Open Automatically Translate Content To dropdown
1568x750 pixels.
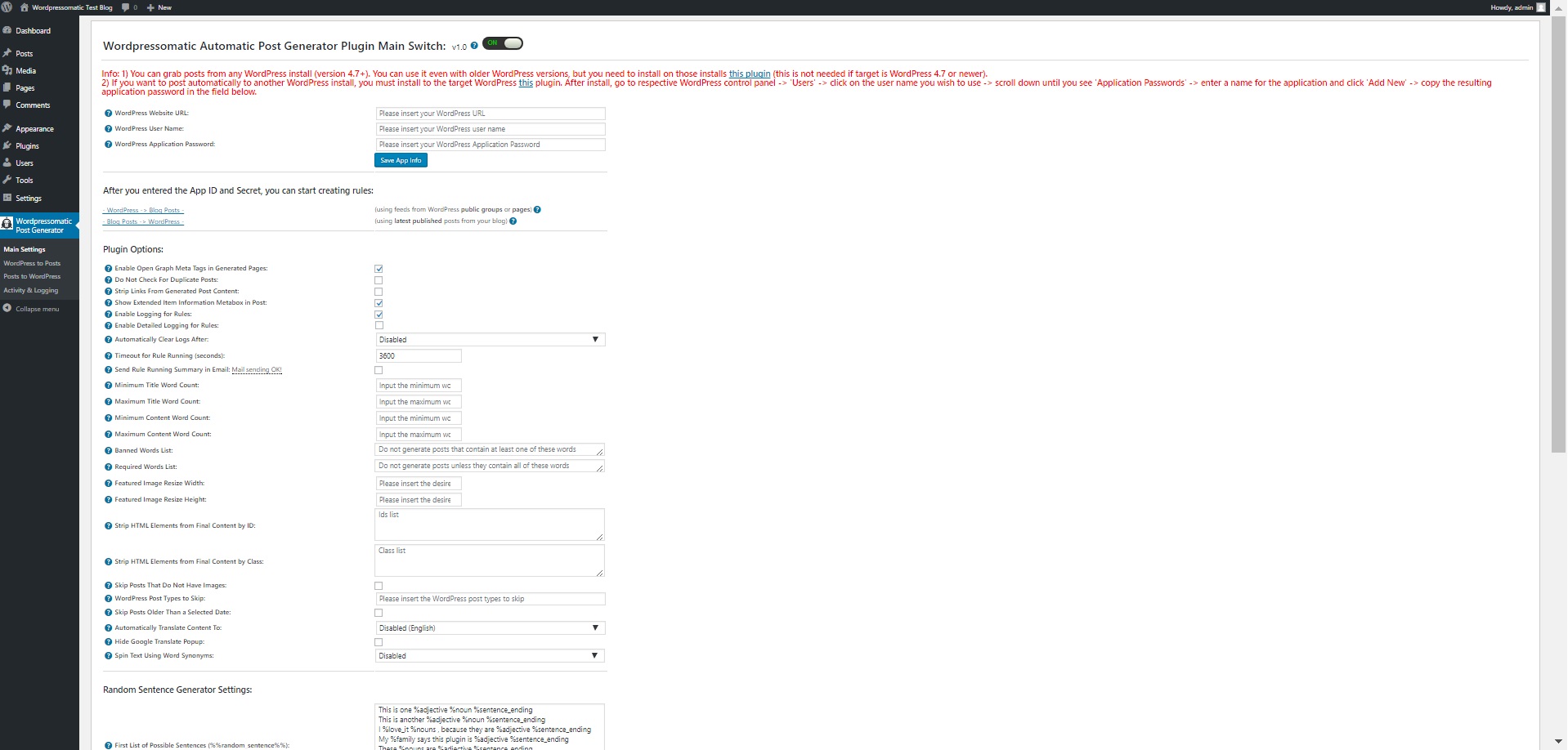coord(490,628)
